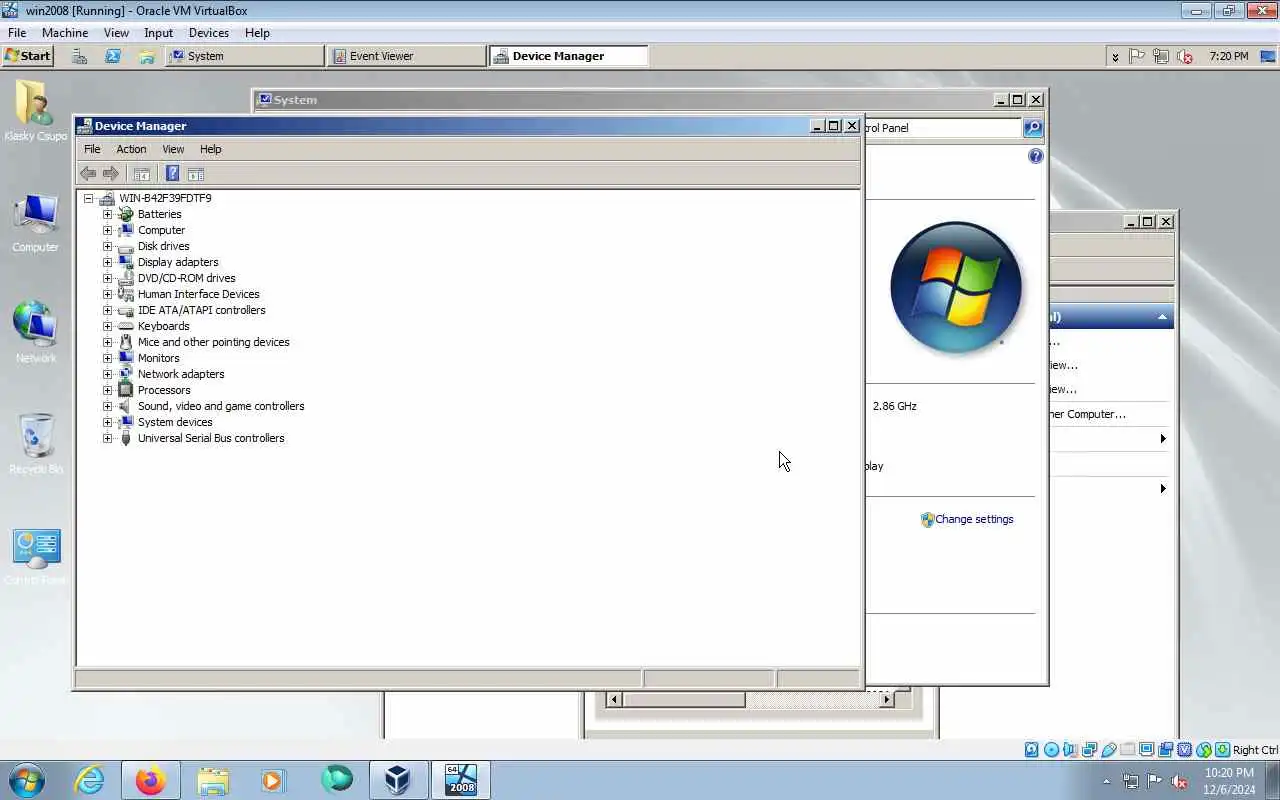Open VirtualBox Machine menu
This screenshot has width=1280, height=800.
click(65, 33)
